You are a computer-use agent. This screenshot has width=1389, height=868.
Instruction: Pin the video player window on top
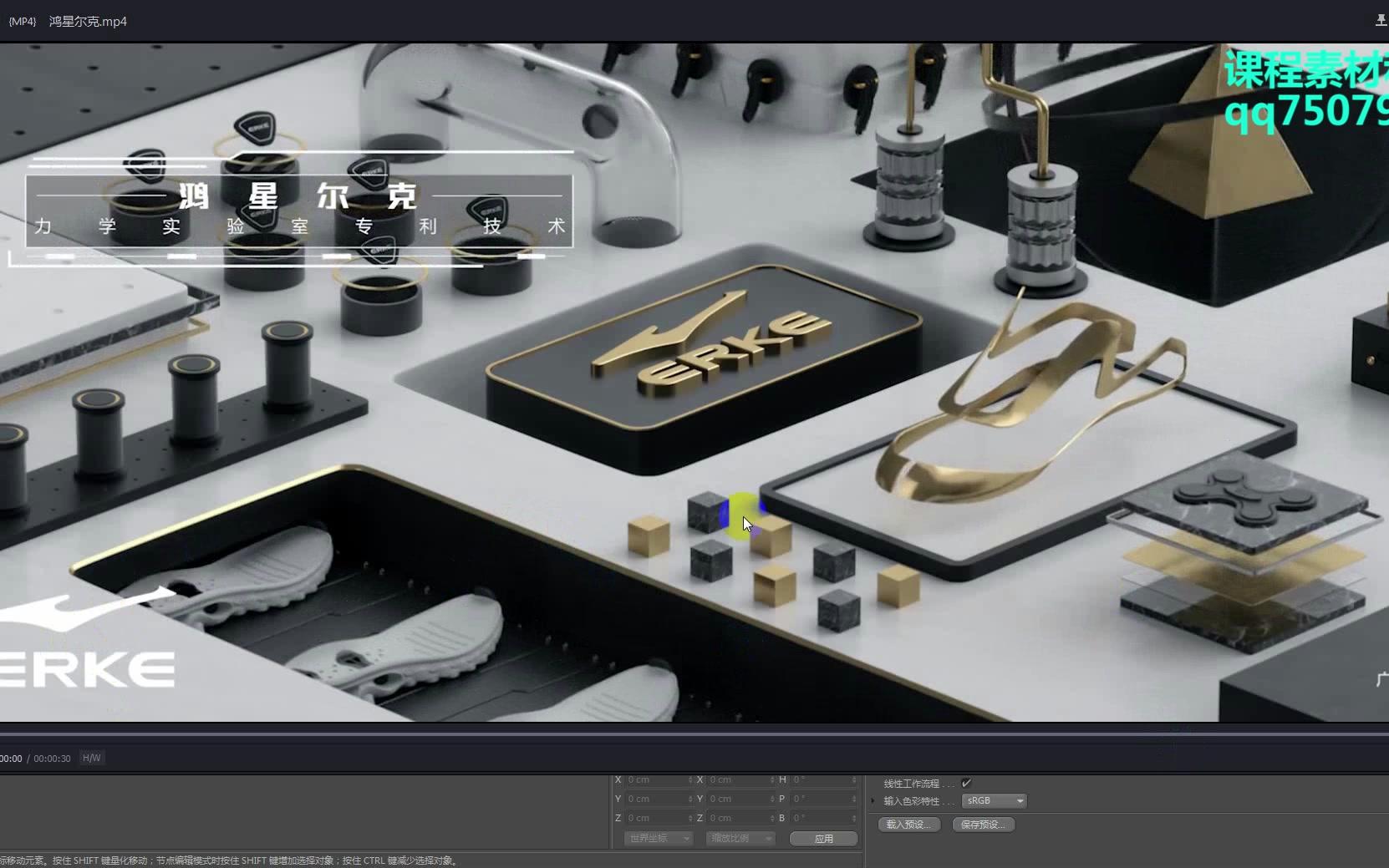1381,20
